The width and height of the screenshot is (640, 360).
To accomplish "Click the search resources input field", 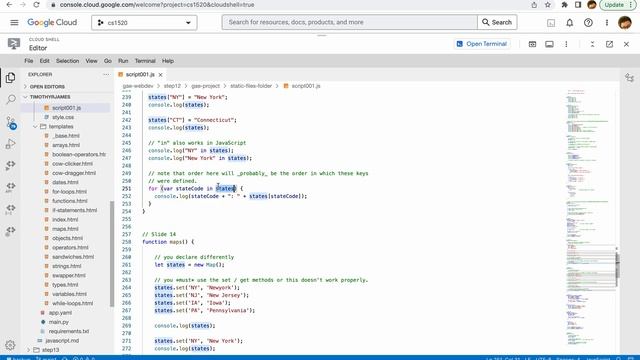I will pos(349,22).
